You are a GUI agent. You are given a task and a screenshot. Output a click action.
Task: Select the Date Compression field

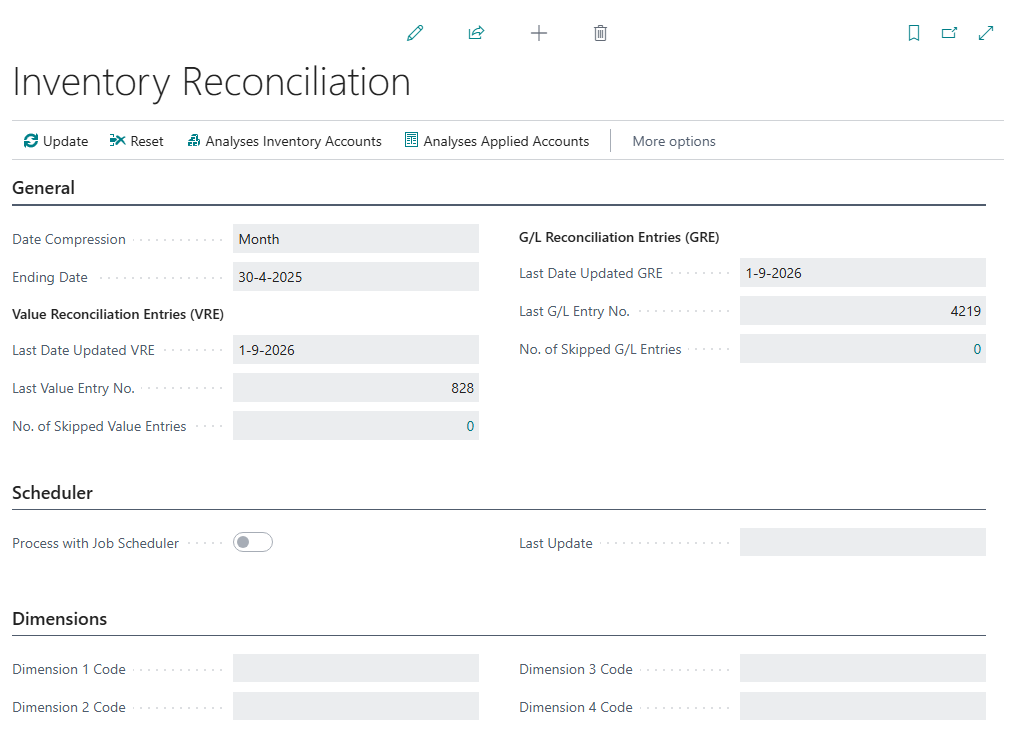click(x=356, y=239)
